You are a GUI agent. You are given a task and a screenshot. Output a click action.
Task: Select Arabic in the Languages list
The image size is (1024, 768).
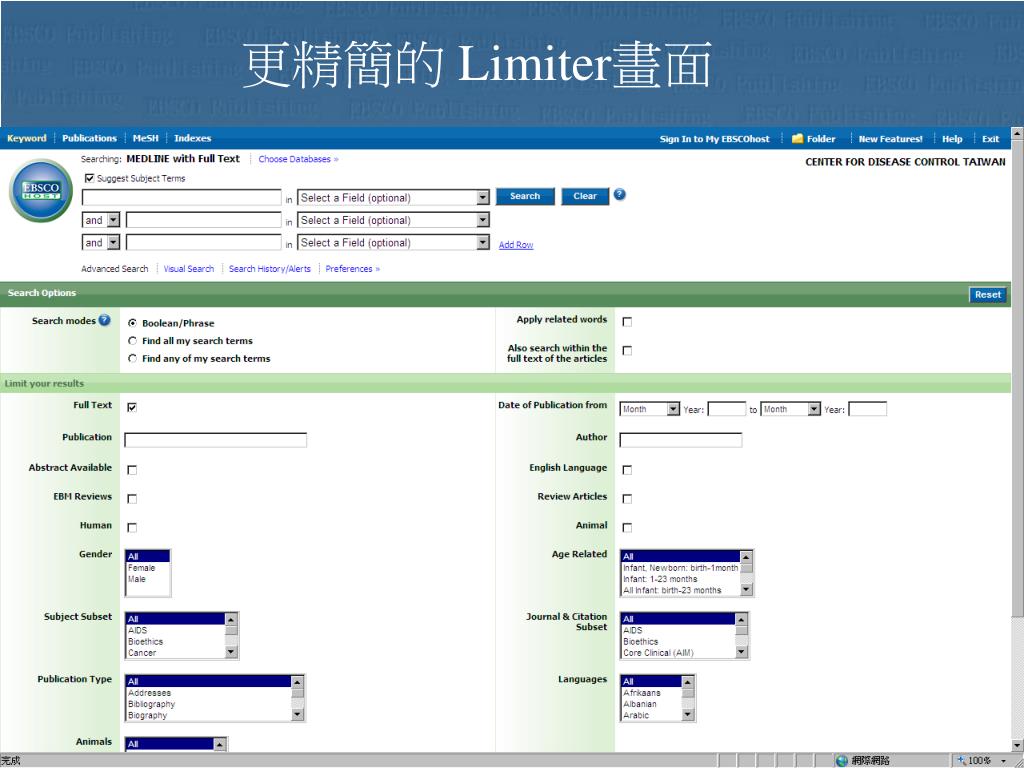point(636,715)
